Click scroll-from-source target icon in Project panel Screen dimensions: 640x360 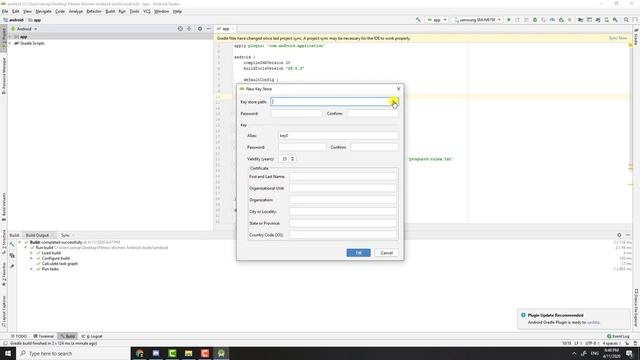tap(180, 29)
